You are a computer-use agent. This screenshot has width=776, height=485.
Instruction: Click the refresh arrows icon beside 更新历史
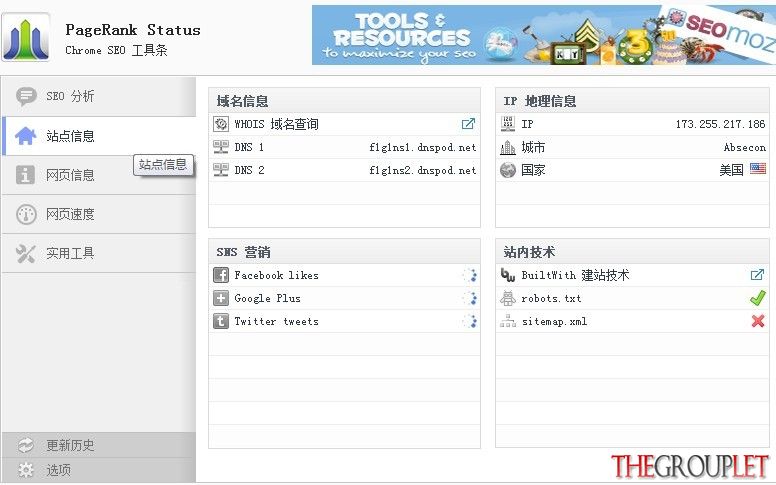pos(25,445)
